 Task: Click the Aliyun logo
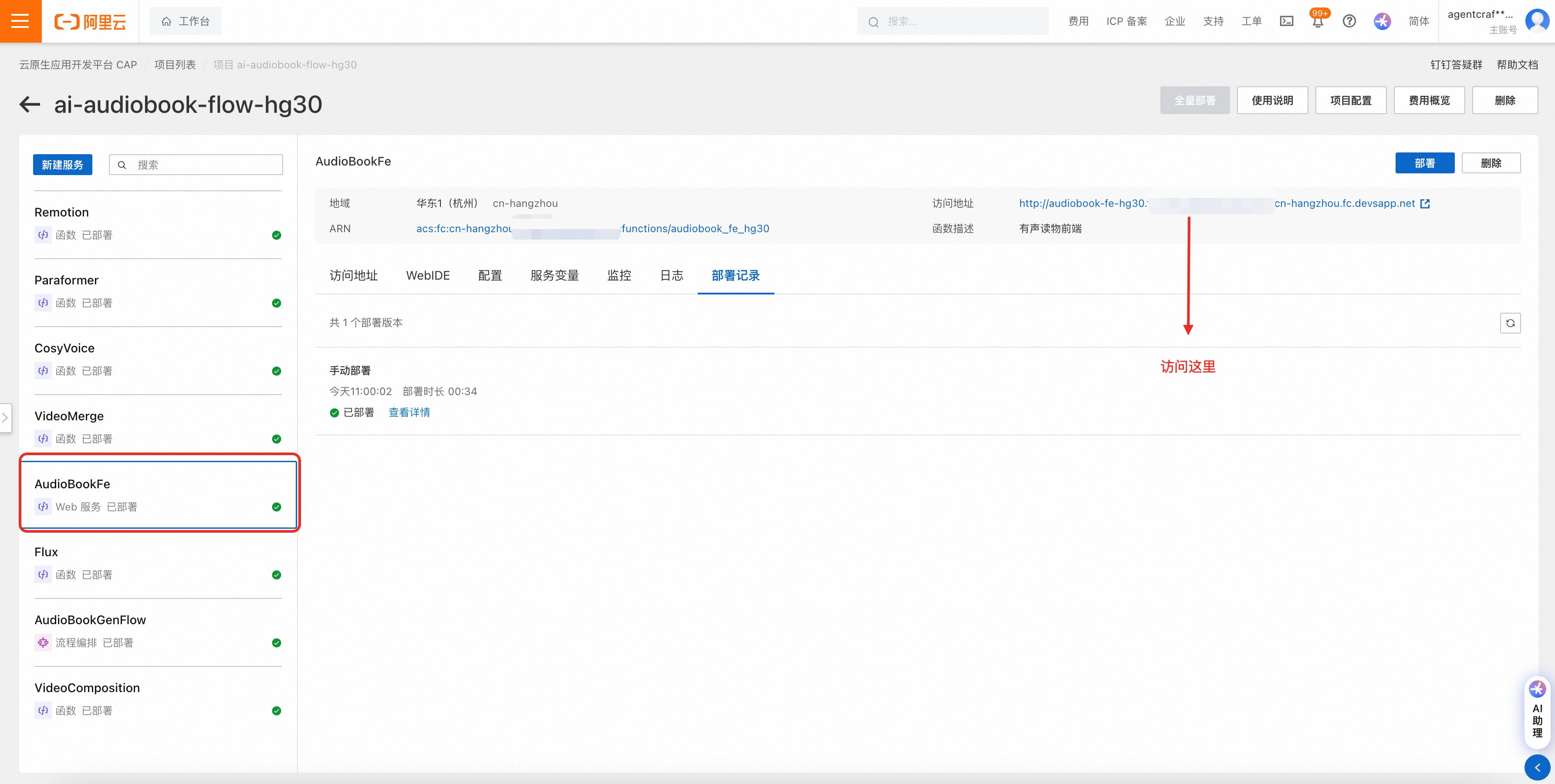coord(90,22)
